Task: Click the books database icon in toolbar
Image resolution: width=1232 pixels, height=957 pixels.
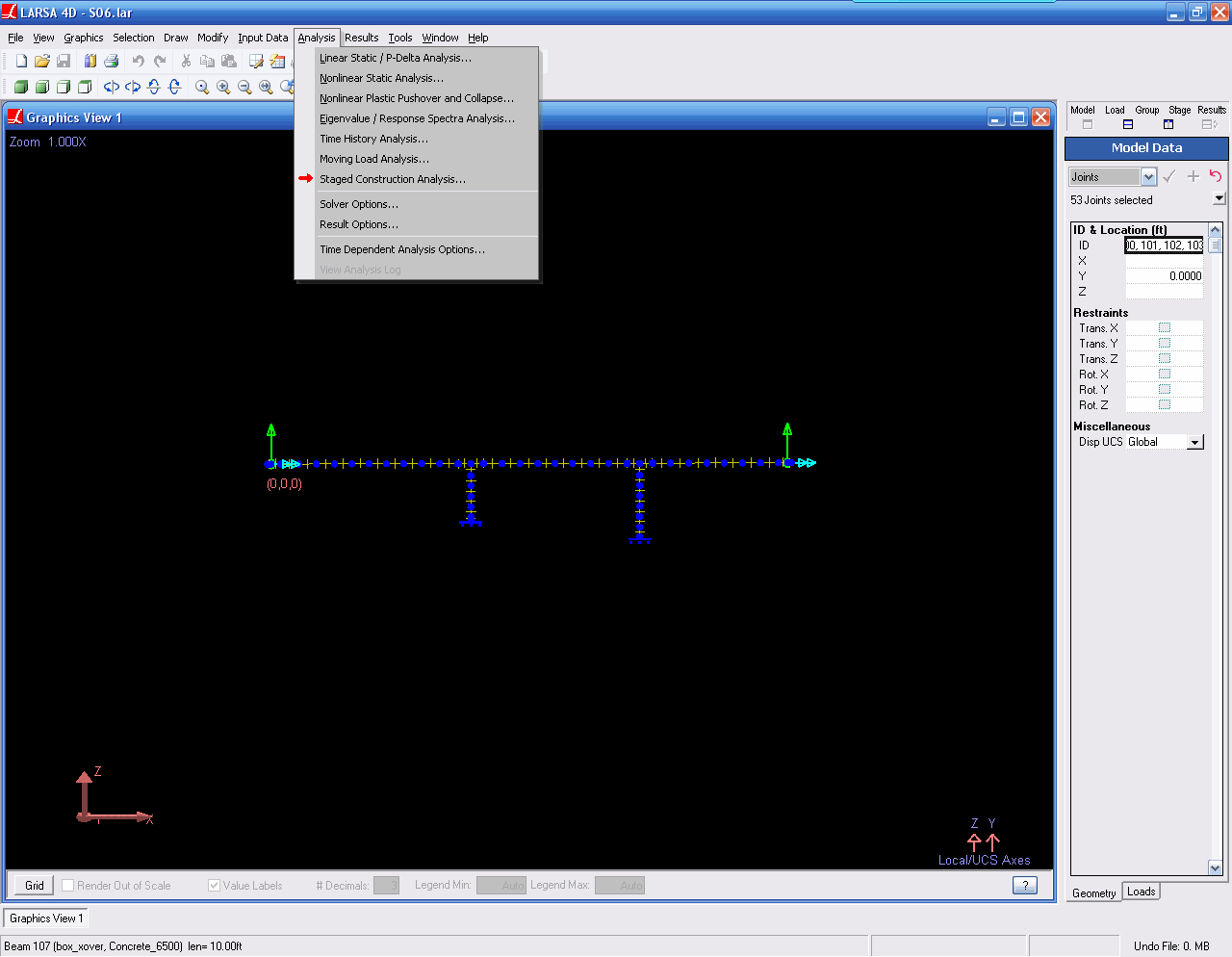Action: click(x=90, y=61)
